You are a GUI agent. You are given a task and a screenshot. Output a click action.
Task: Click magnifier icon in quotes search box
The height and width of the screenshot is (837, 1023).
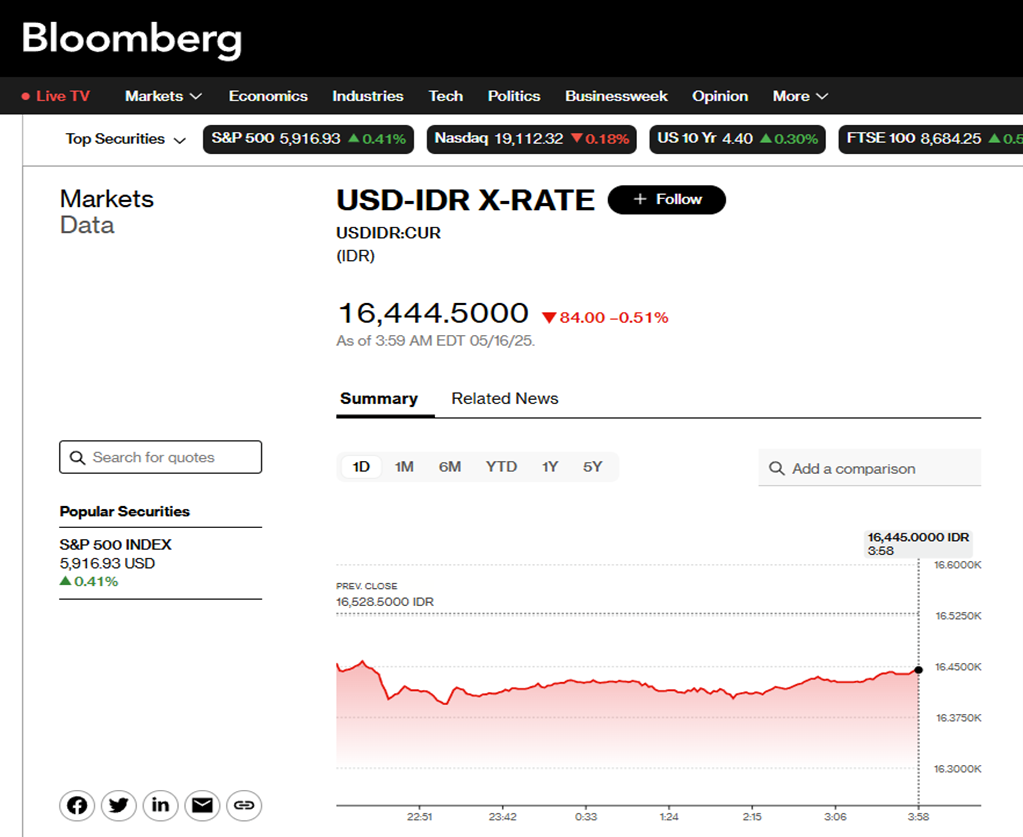point(77,457)
